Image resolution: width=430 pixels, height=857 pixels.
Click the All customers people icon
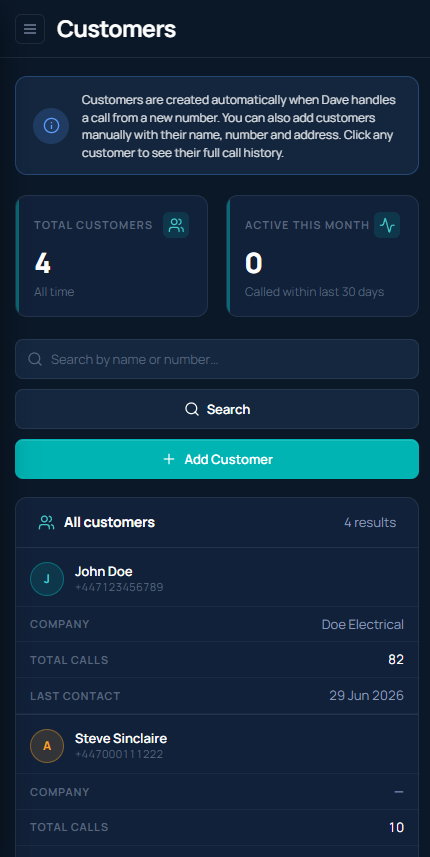pos(46,523)
